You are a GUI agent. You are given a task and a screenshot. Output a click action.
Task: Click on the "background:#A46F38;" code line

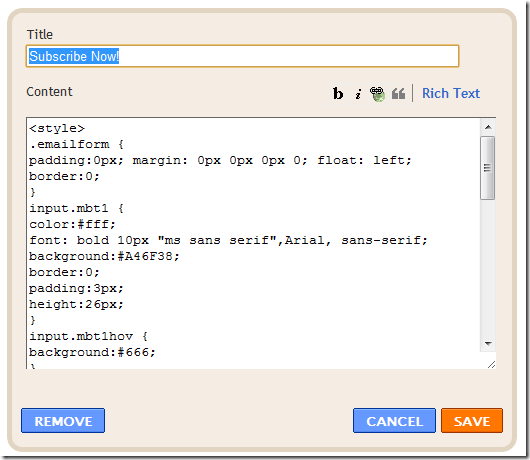(104, 257)
